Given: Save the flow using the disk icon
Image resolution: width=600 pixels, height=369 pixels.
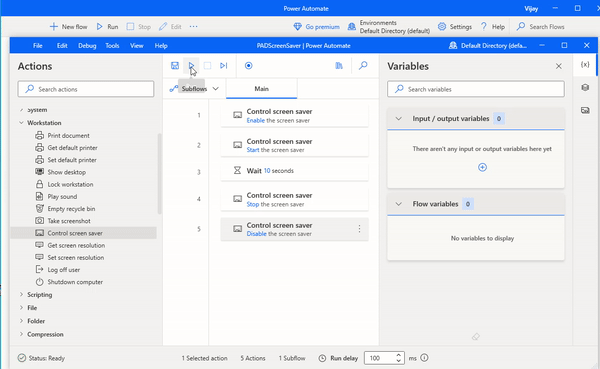Looking at the screenshot, I should 175,65.
